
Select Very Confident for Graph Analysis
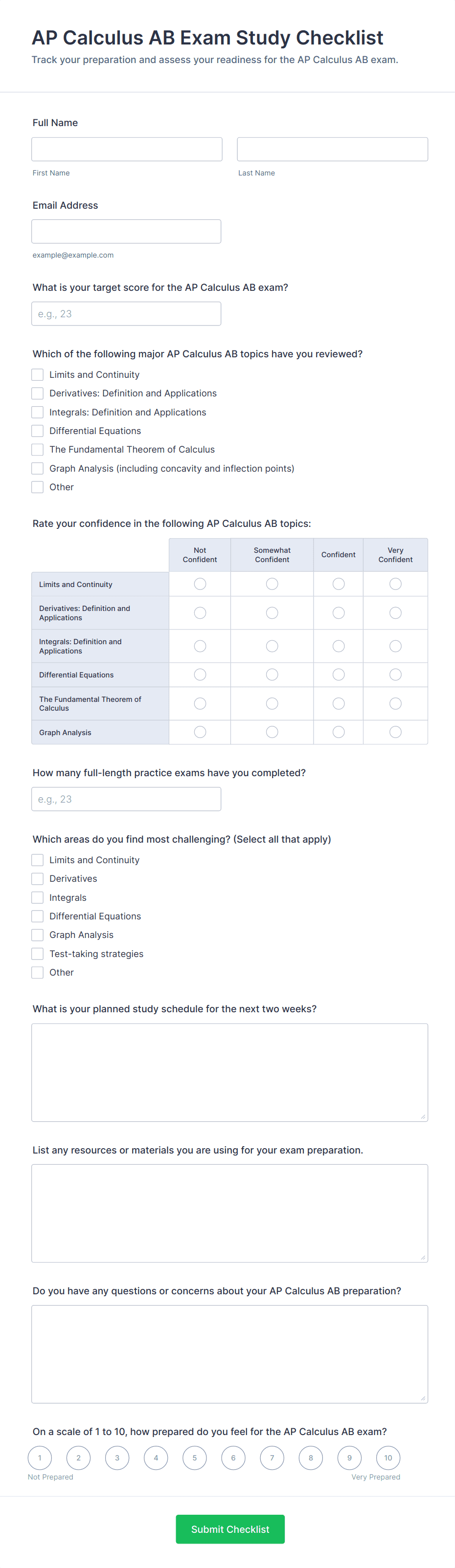(395, 732)
